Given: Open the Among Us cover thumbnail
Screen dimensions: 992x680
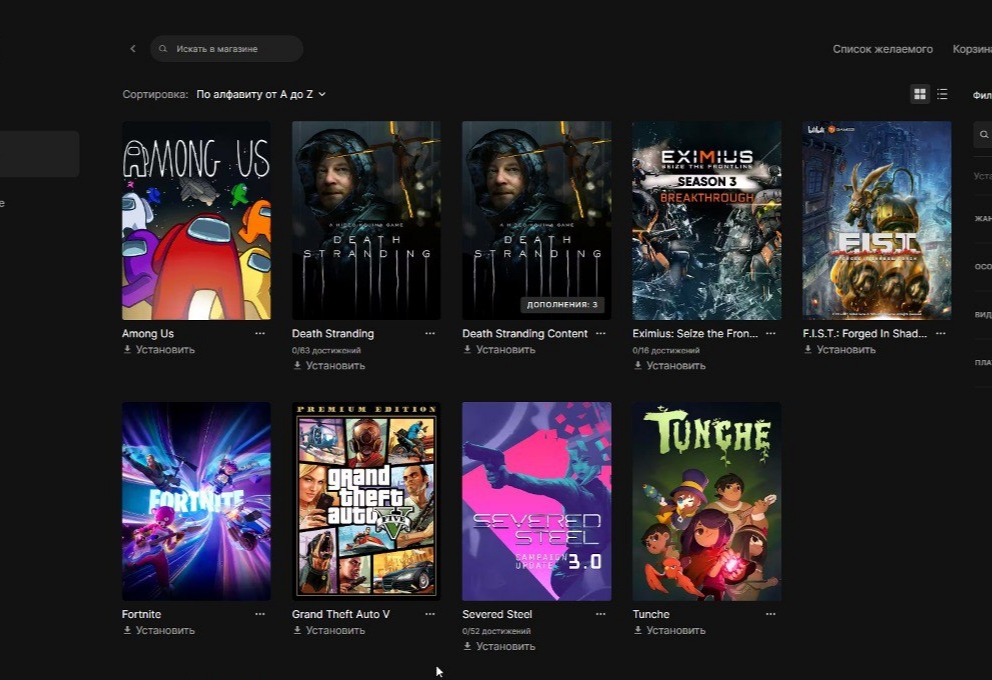Looking at the screenshot, I should [196, 220].
